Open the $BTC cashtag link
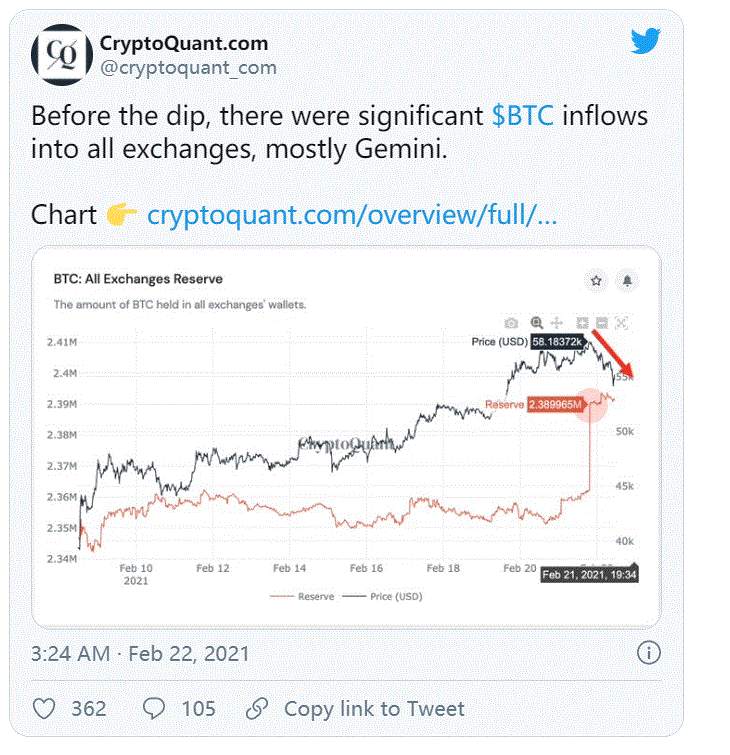This screenshot has height=755, width=730. (x=522, y=116)
